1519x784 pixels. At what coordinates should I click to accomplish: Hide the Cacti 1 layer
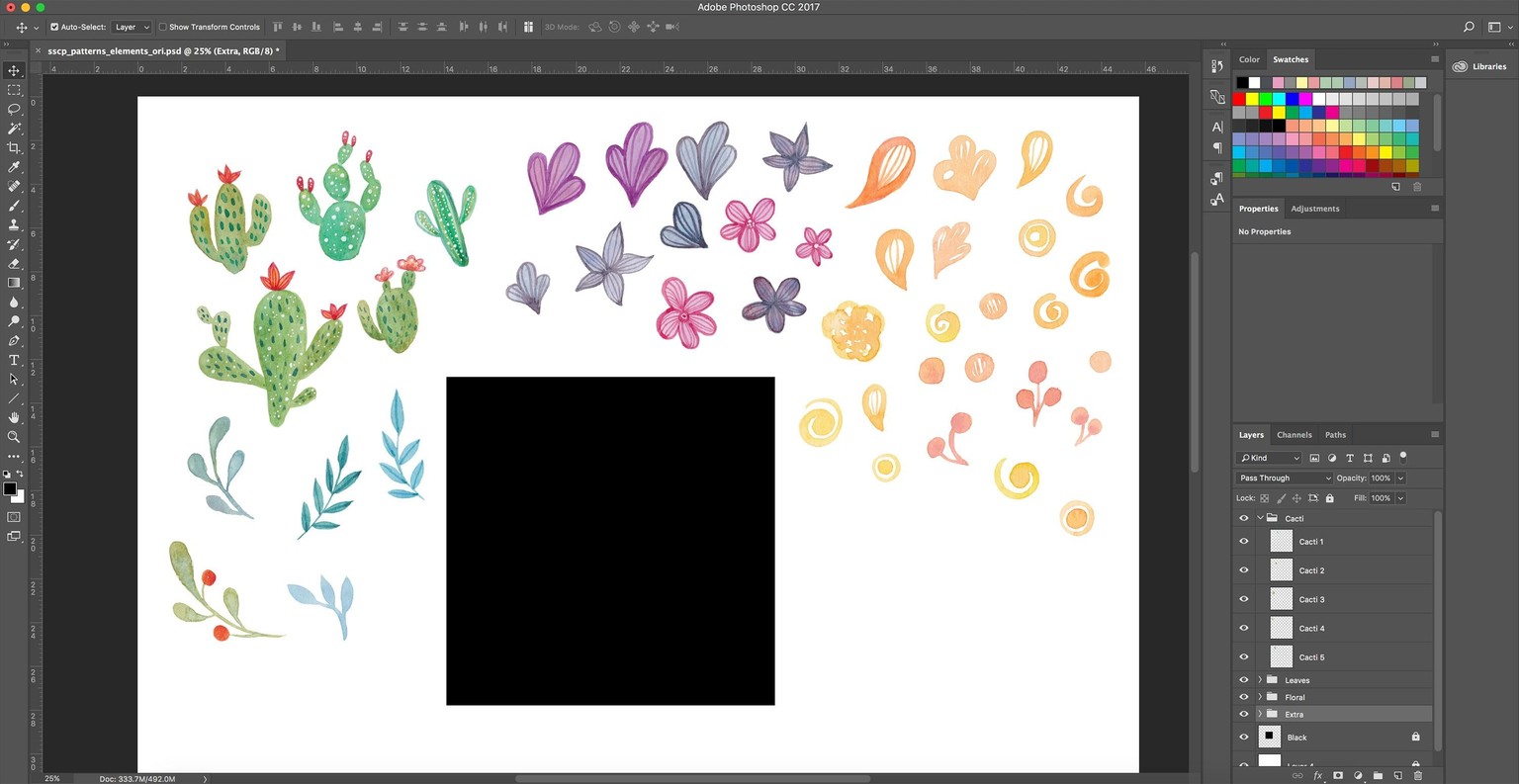click(x=1244, y=541)
